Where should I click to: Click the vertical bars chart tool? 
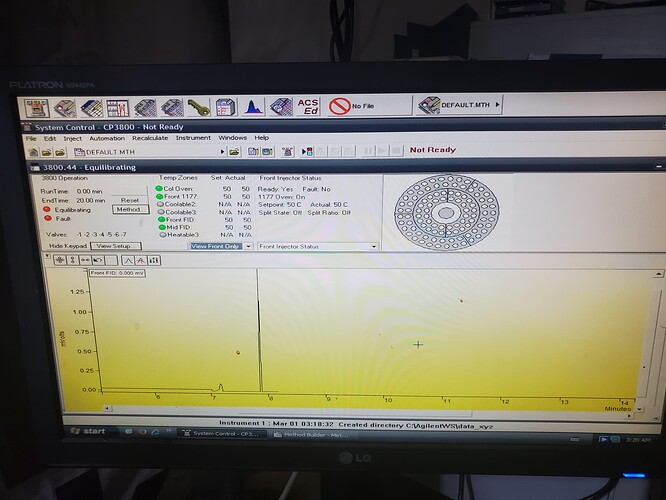(x=154, y=260)
